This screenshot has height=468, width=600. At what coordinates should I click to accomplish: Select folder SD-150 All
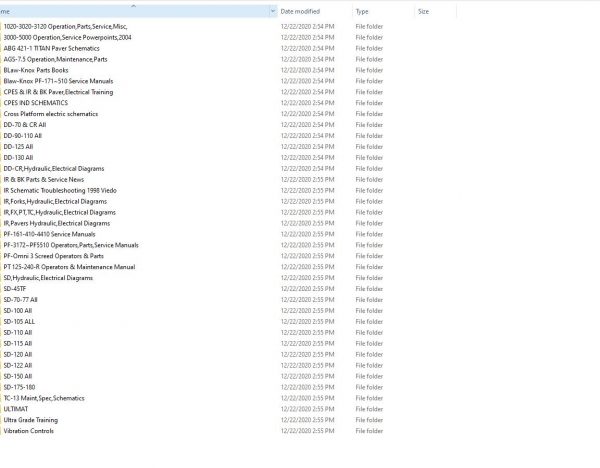(x=18, y=376)
